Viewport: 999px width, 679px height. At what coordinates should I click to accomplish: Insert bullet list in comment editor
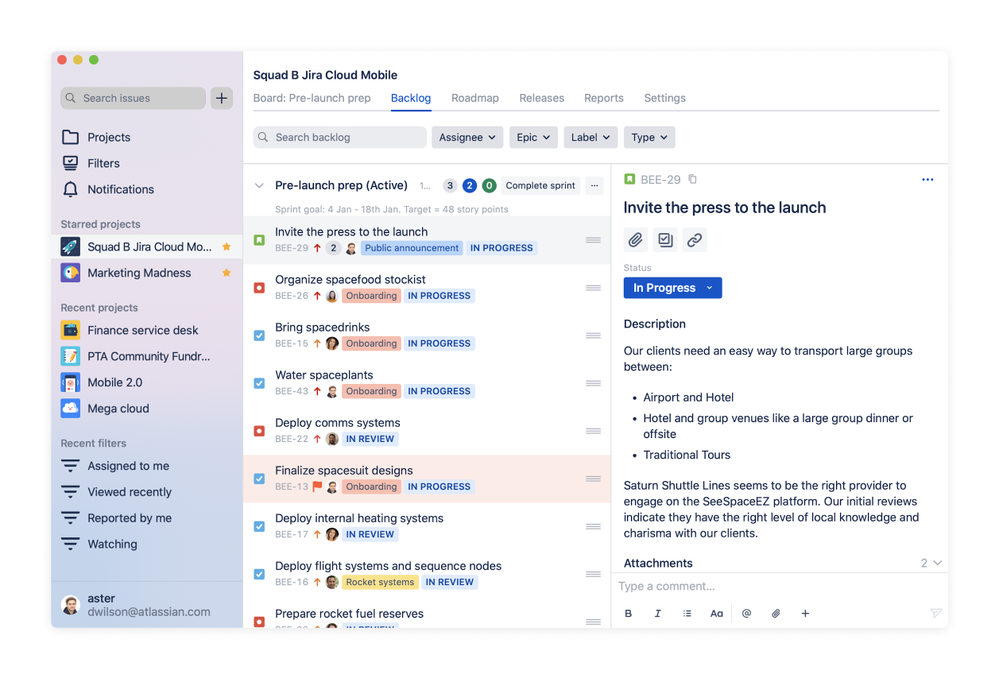[x=687, y=613]
